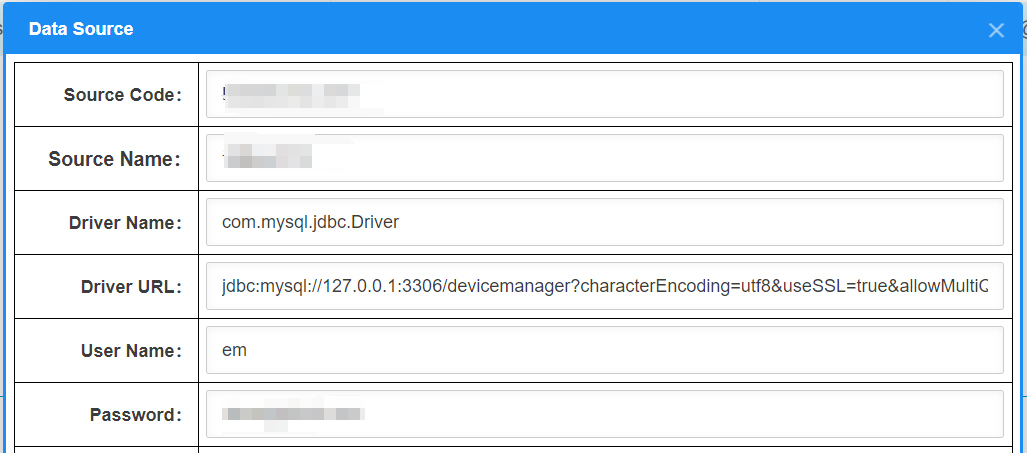
Task: Click the Driver URL label
Action: coord(131,287)
